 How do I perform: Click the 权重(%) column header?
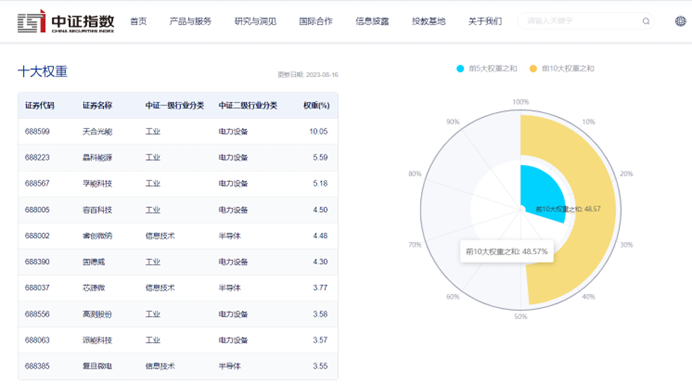click(x=316, y=105)
